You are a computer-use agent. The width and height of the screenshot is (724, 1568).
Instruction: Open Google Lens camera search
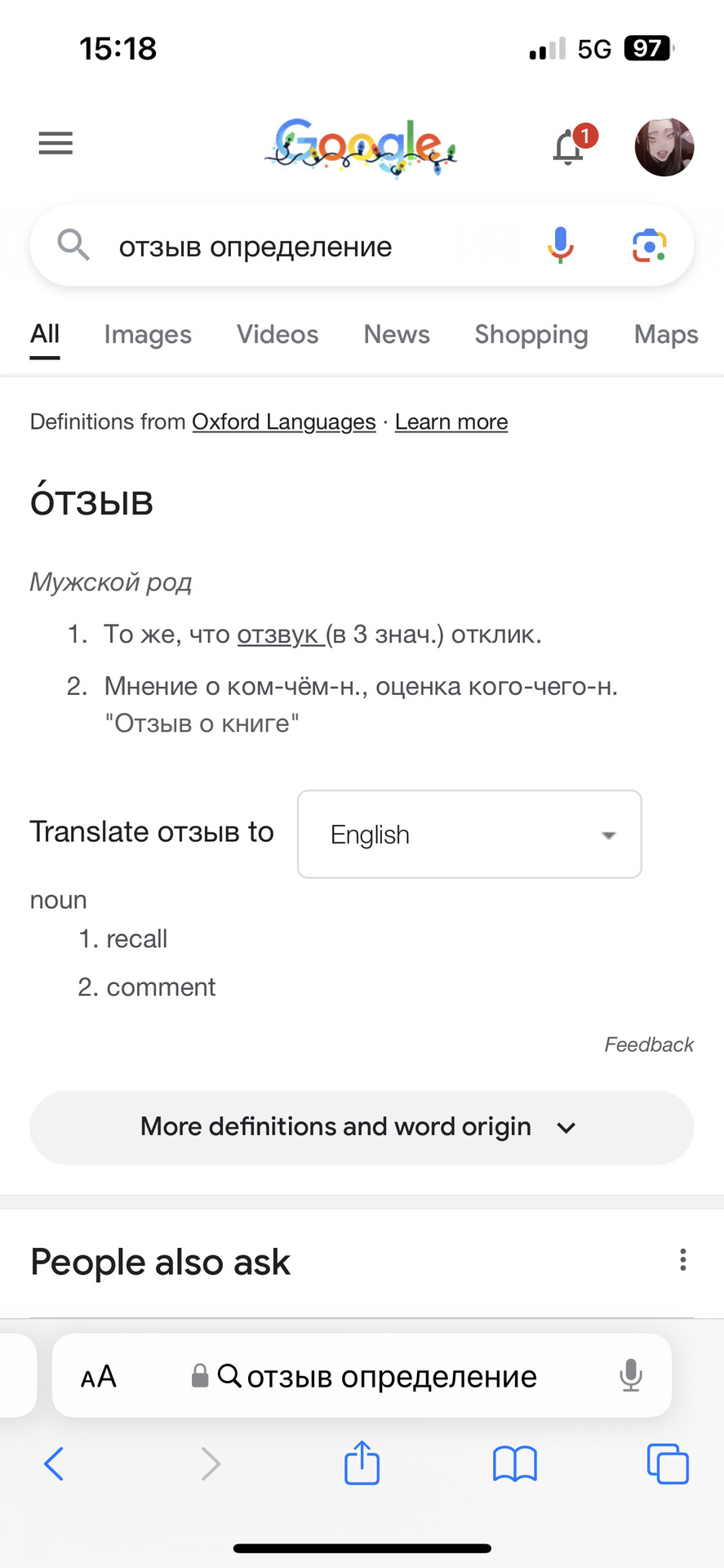649,245
